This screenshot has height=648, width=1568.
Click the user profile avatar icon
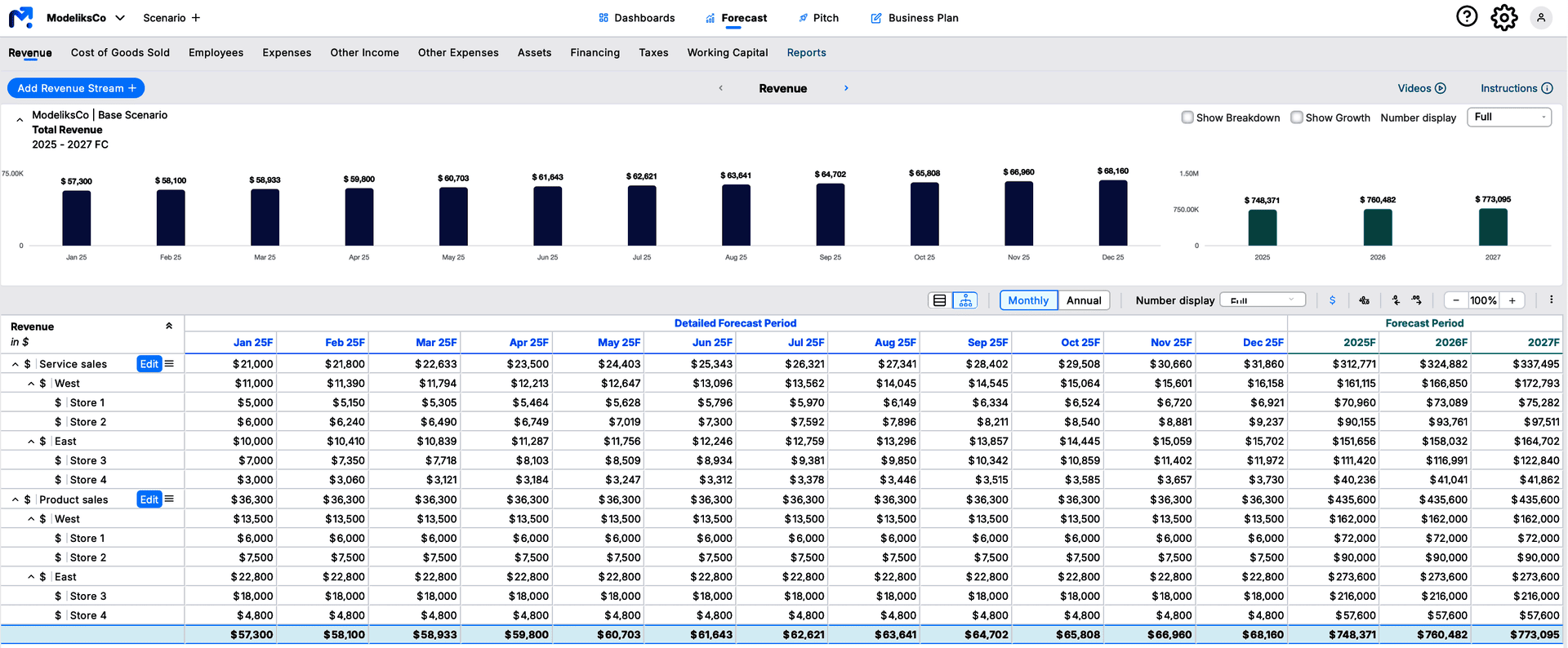click(1541, 17)
